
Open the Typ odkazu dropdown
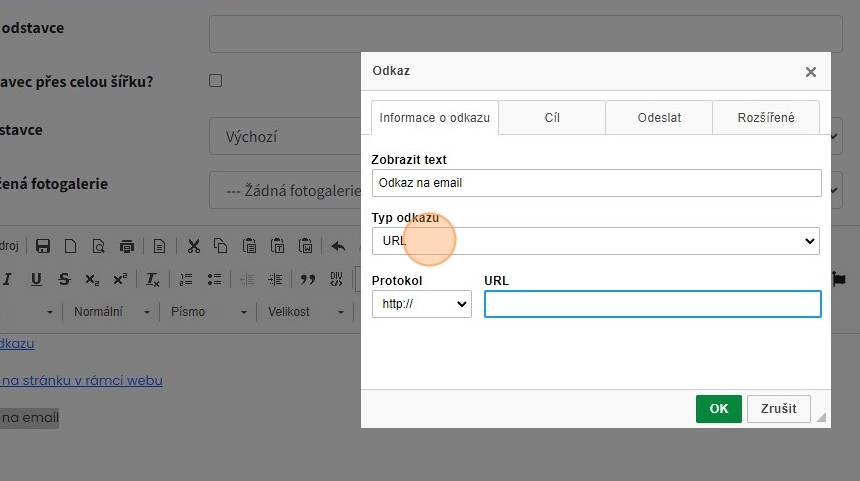[595, 241]
